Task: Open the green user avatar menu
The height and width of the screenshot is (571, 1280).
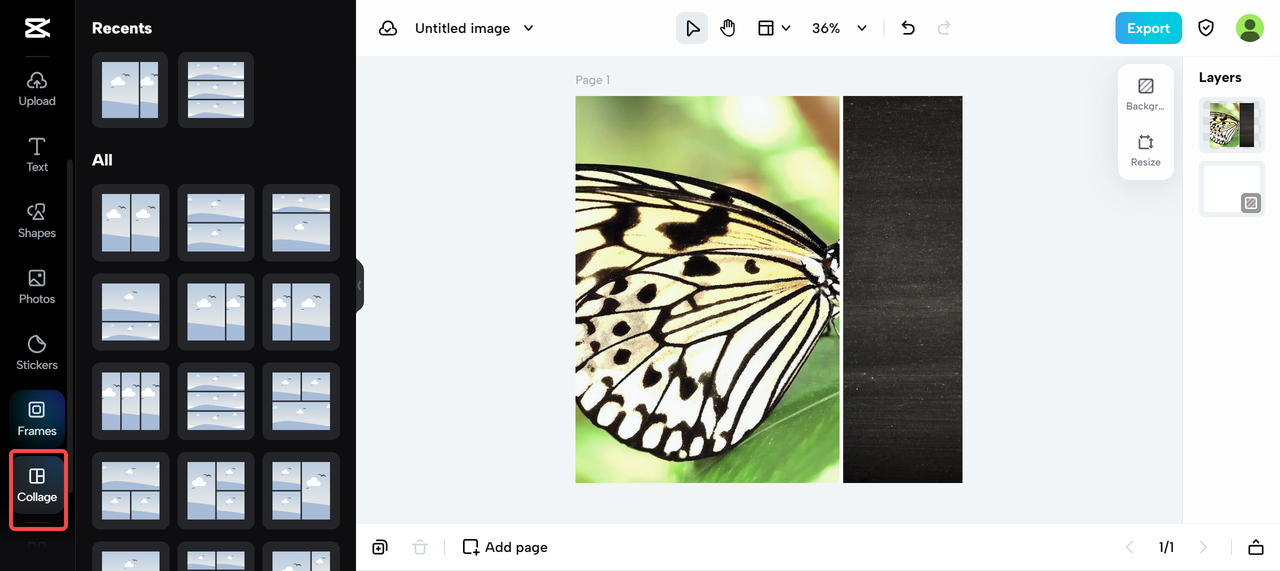Action: point(1250,28)
